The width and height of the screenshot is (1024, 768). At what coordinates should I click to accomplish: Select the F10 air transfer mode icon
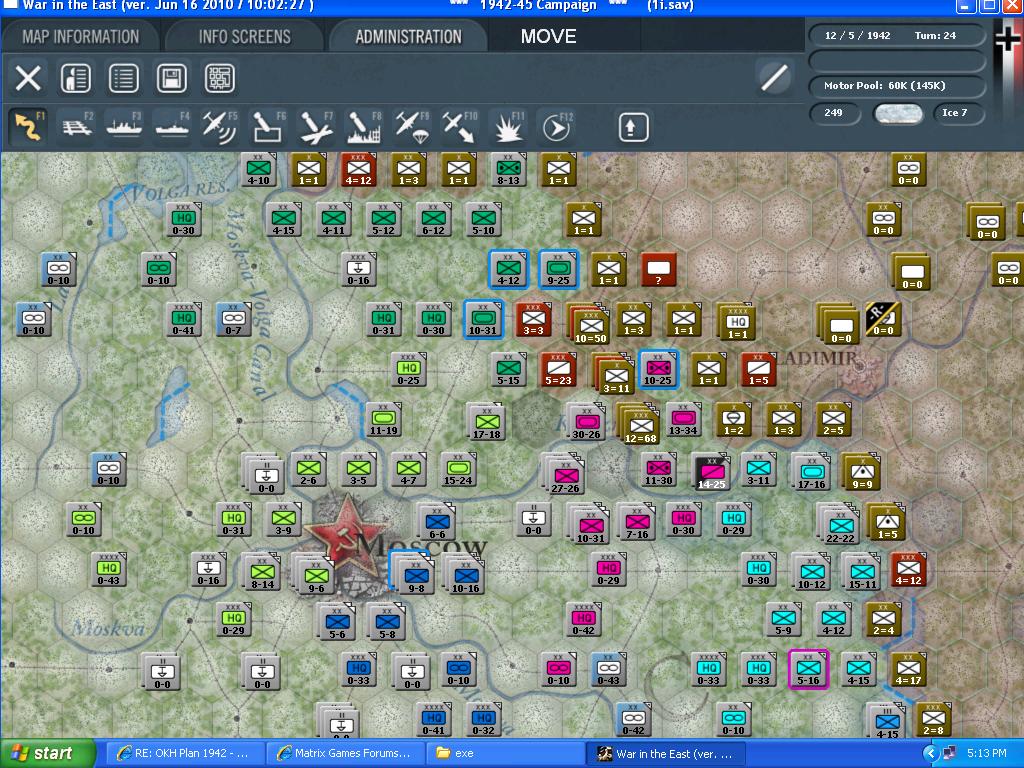[x=460, y=126]
